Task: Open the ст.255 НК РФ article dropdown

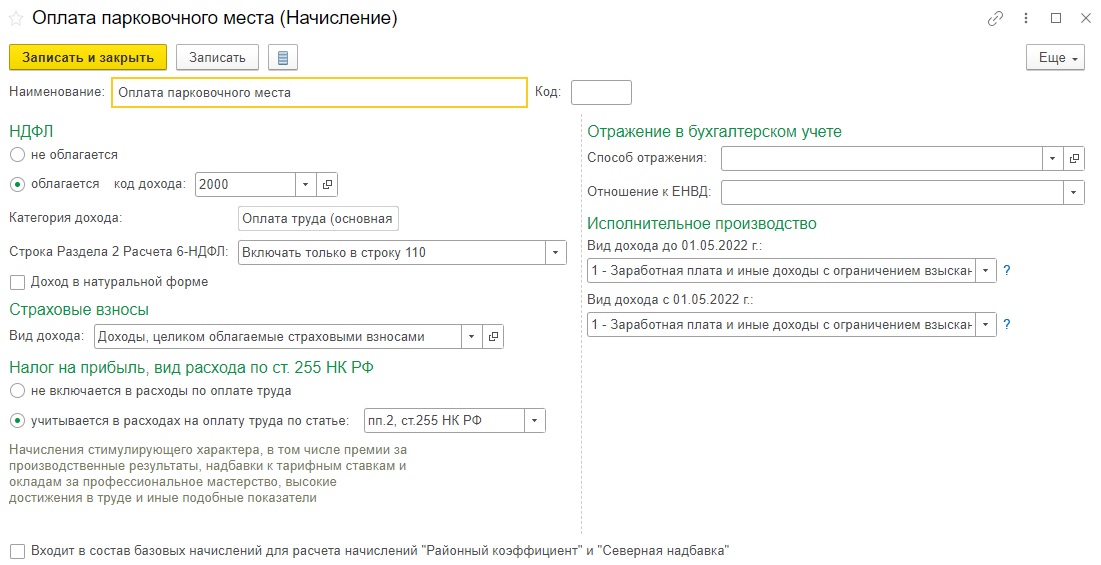Action: click(534, 421)
